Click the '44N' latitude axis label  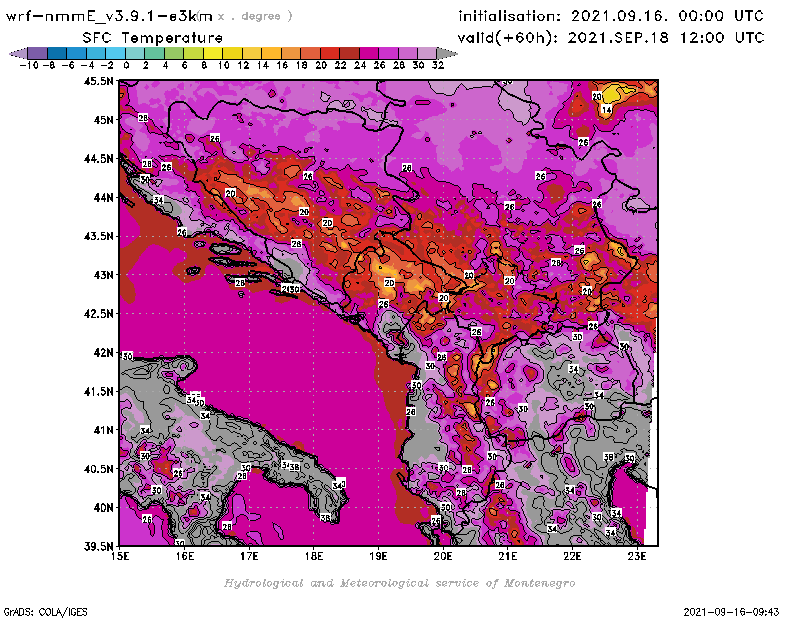coord(103,197)
